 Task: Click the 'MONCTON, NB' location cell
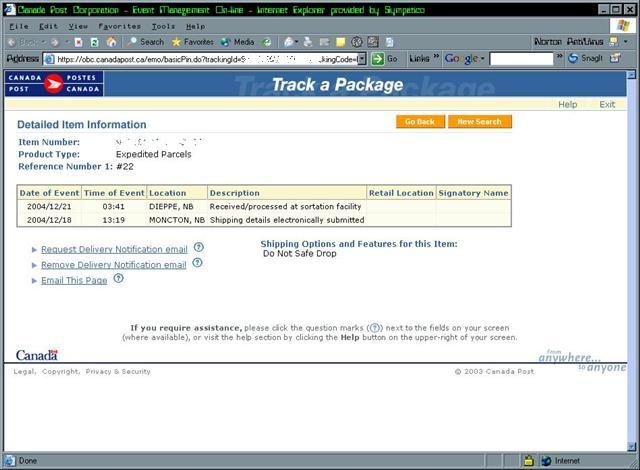coord(177,220)
